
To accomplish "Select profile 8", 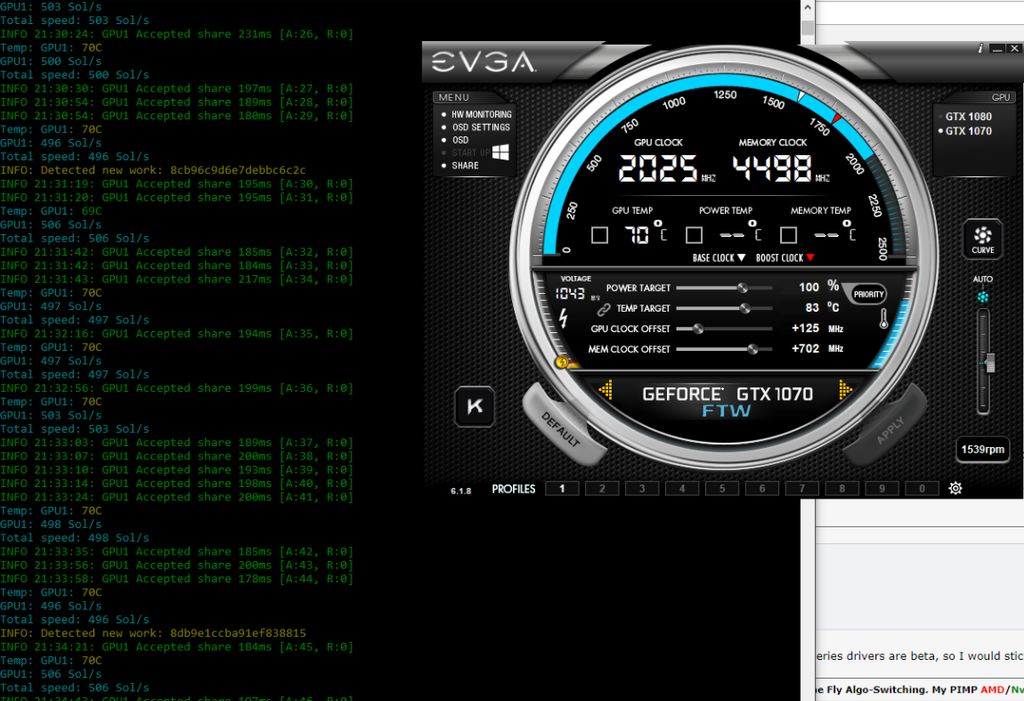I will tap(842, 488).
